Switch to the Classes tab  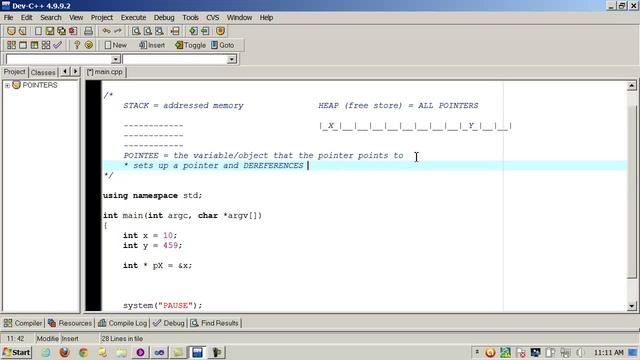(43, 72)
